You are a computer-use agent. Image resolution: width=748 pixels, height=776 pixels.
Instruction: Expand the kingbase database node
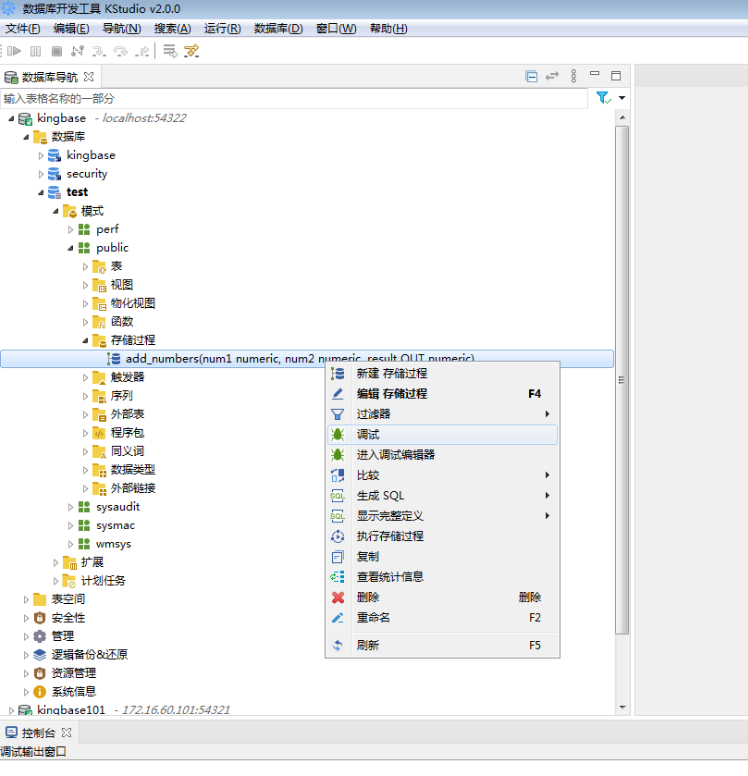(41, 155)
